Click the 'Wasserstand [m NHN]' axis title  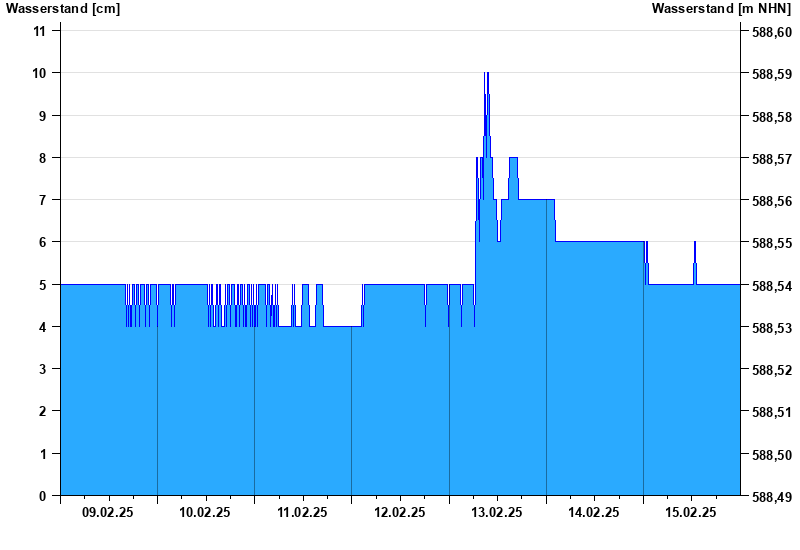[x=722, y=8]
